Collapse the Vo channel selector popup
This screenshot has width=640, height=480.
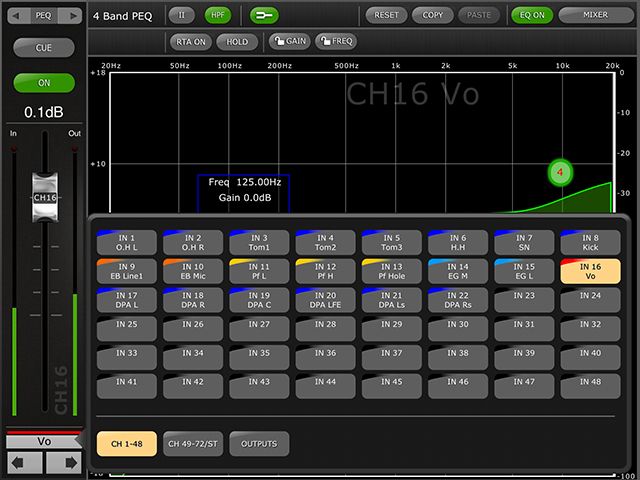tap(43, 440)
